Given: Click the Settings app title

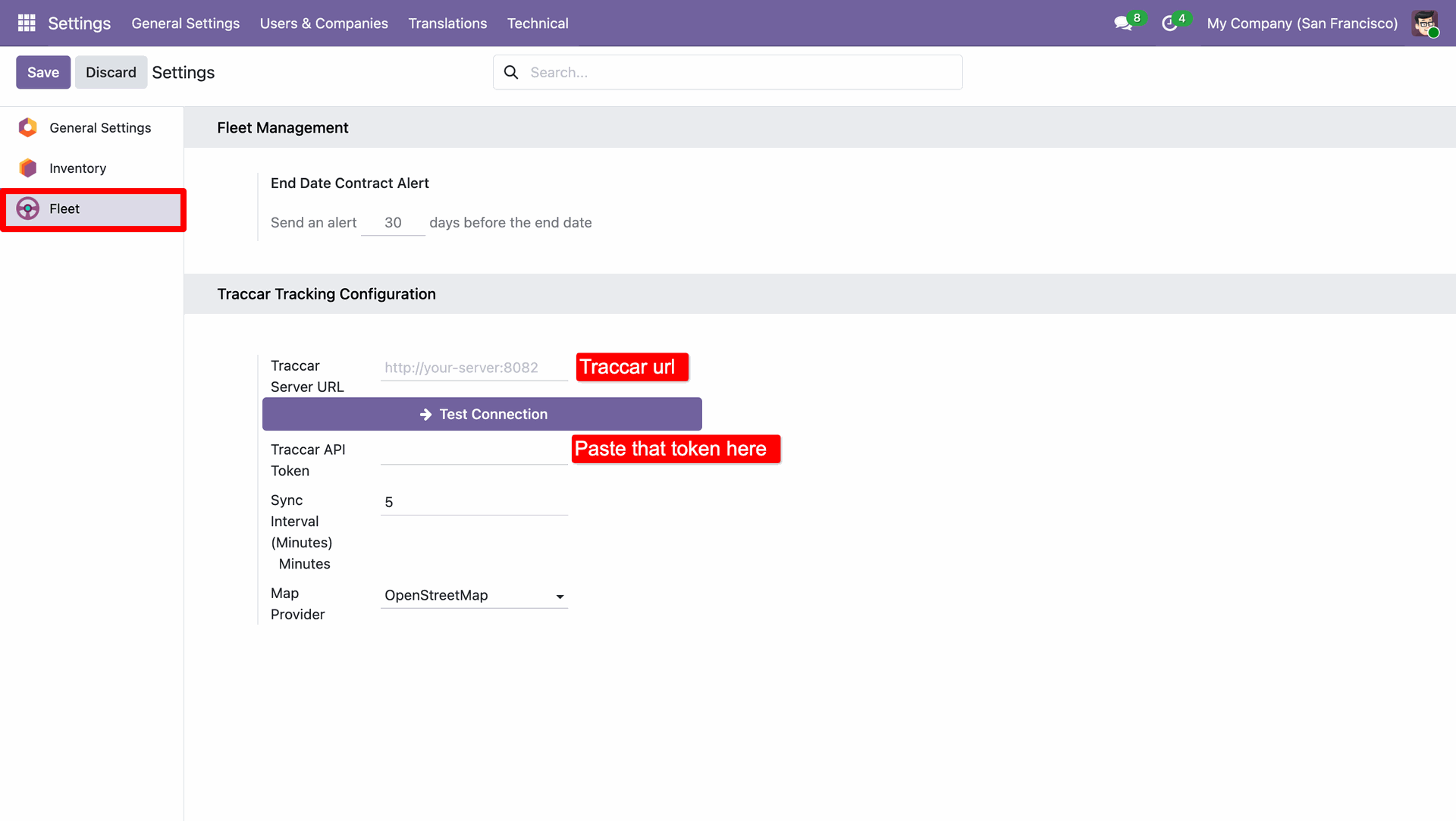Looking at the screenshot, I should (x=80, y=24).
